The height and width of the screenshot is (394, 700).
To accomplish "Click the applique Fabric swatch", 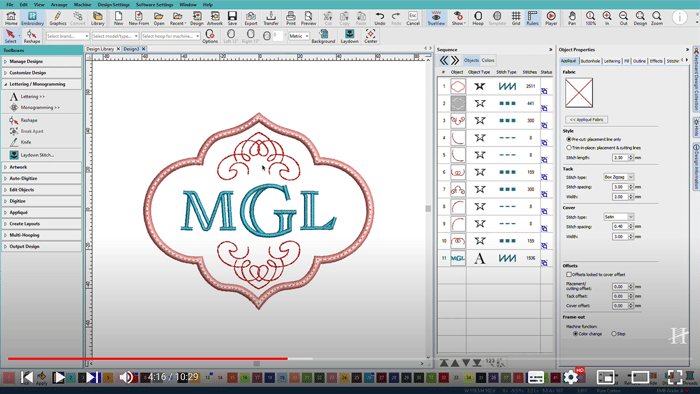I will tap(579, 93).
